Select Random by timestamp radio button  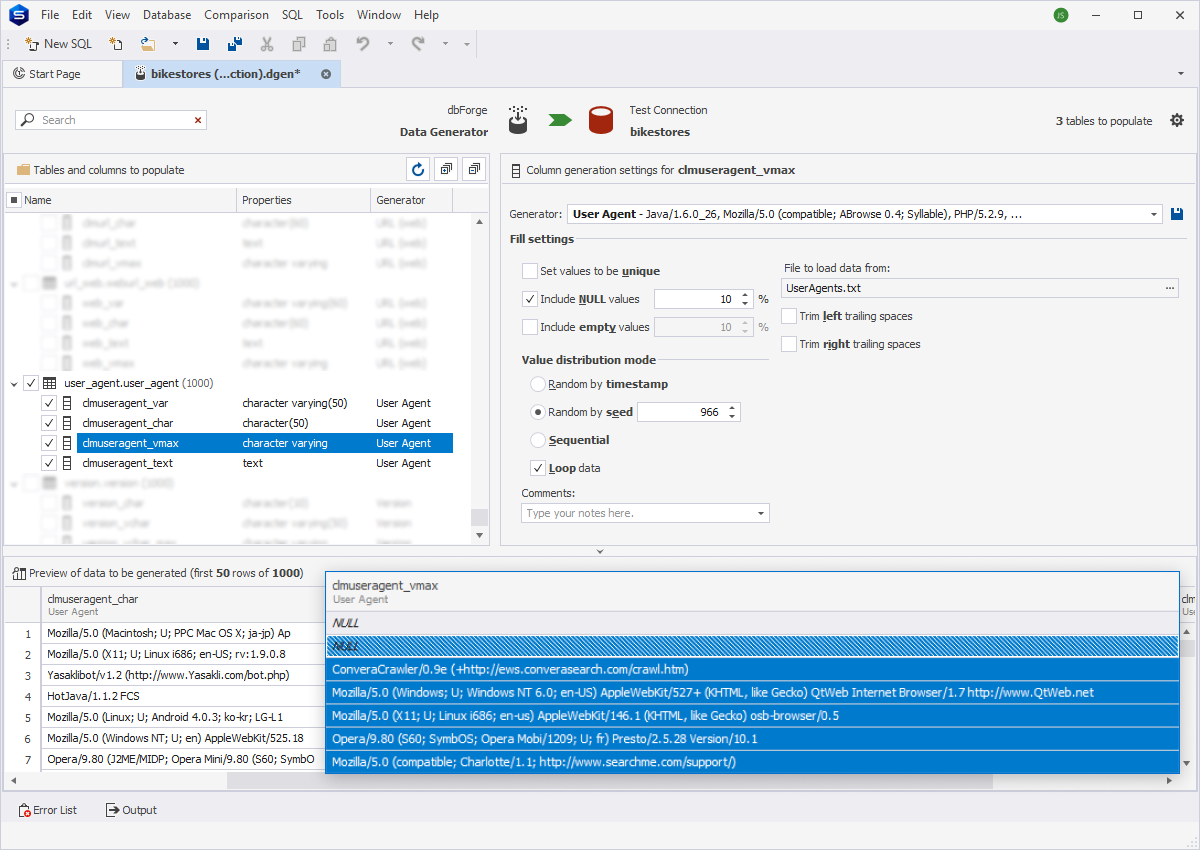tap(538, 384)
